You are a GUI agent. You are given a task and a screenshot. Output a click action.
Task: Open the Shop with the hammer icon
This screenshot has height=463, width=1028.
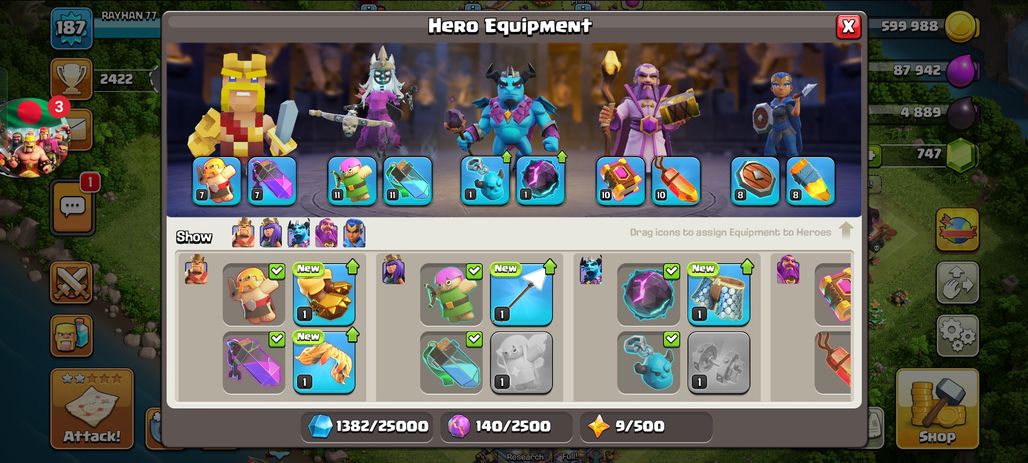pyautogui.click(x=937, y=409)
